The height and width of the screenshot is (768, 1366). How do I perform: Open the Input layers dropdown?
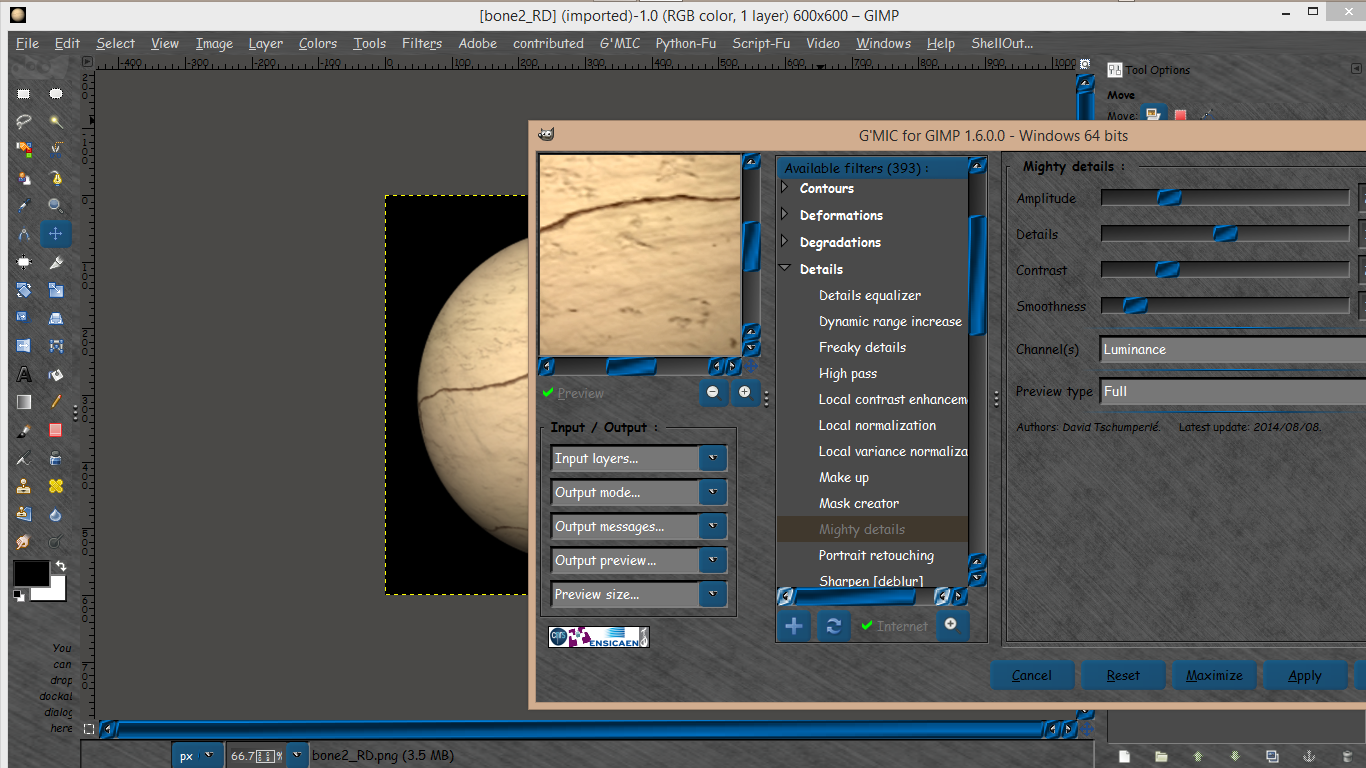pos(639,458)
